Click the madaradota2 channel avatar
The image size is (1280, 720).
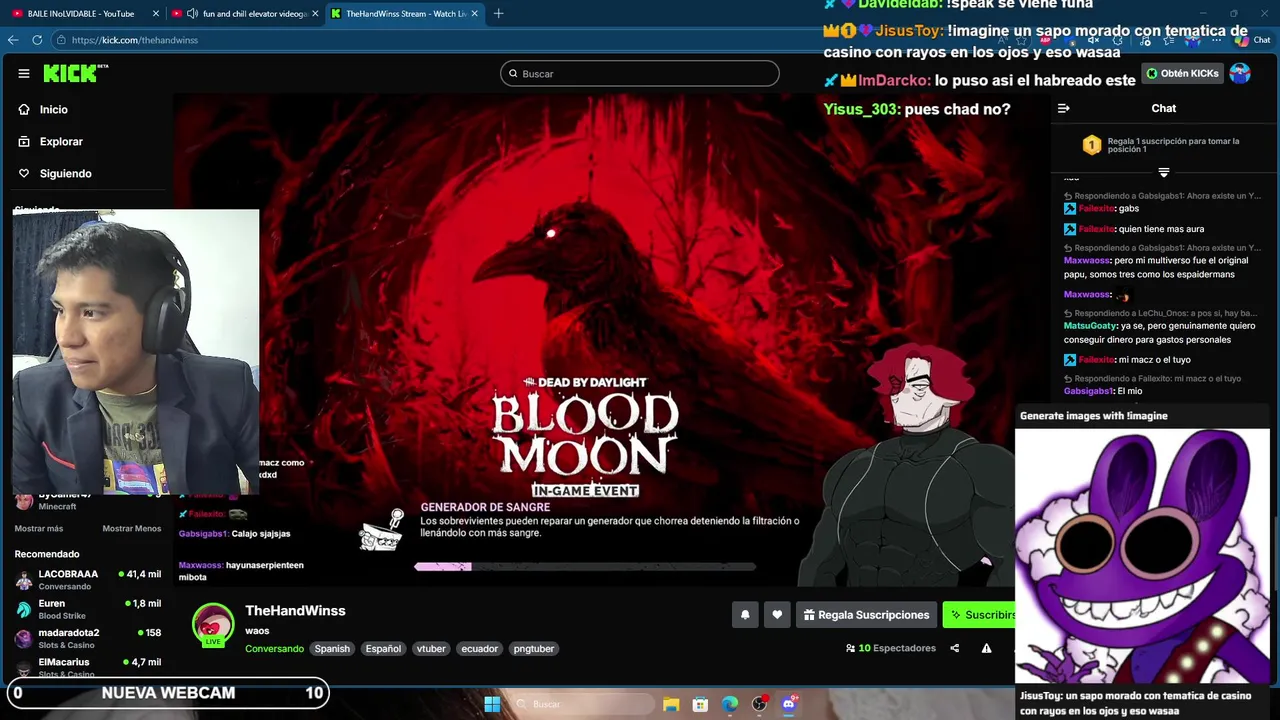(24, 638)
